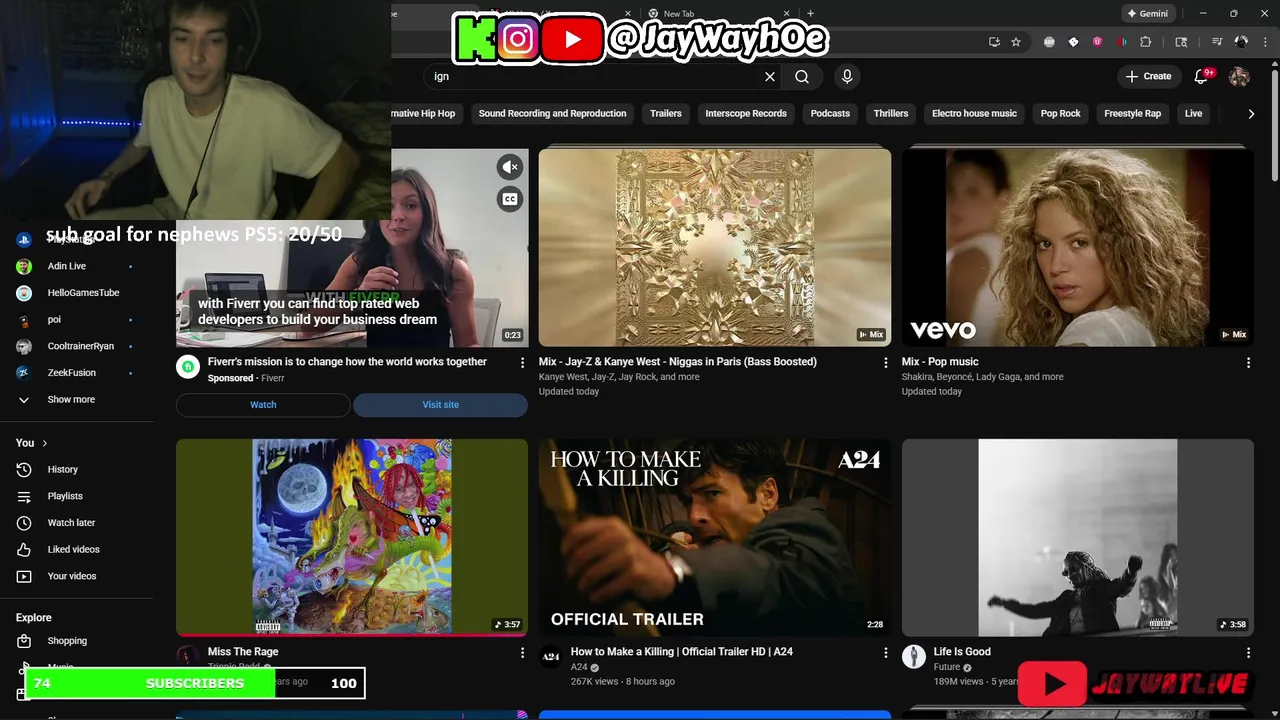
Task: Select the Trailers topic chip
Action: point(666,114)
